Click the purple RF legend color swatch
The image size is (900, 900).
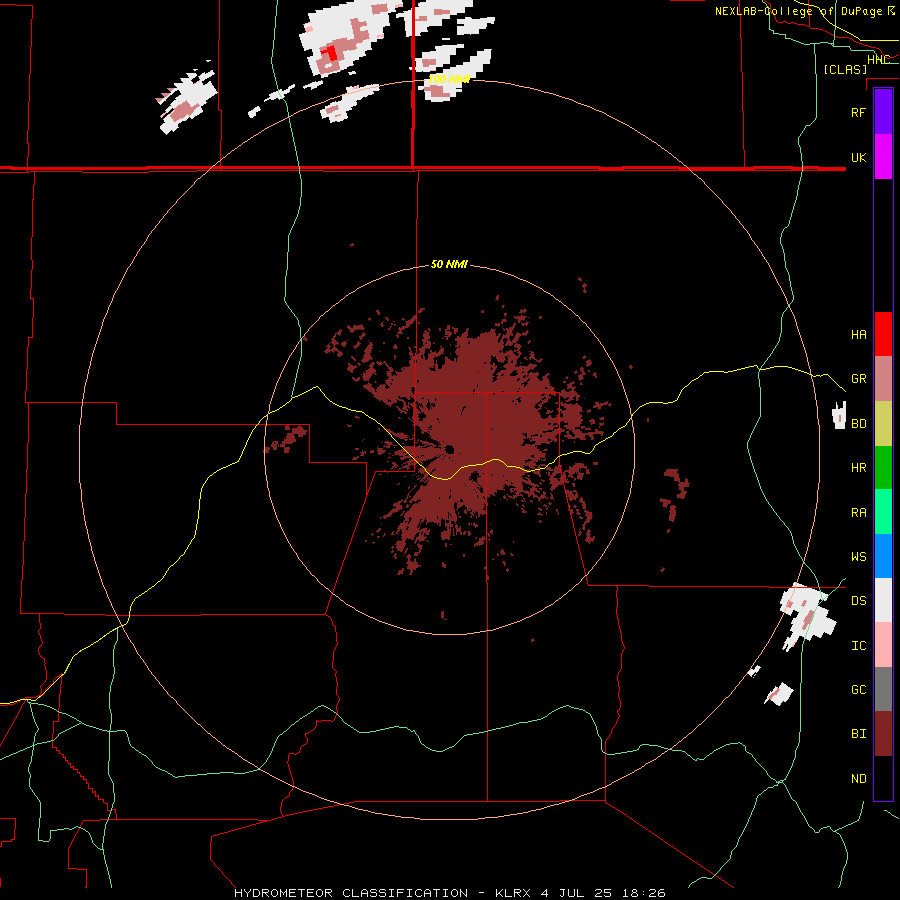click(883, 112)
